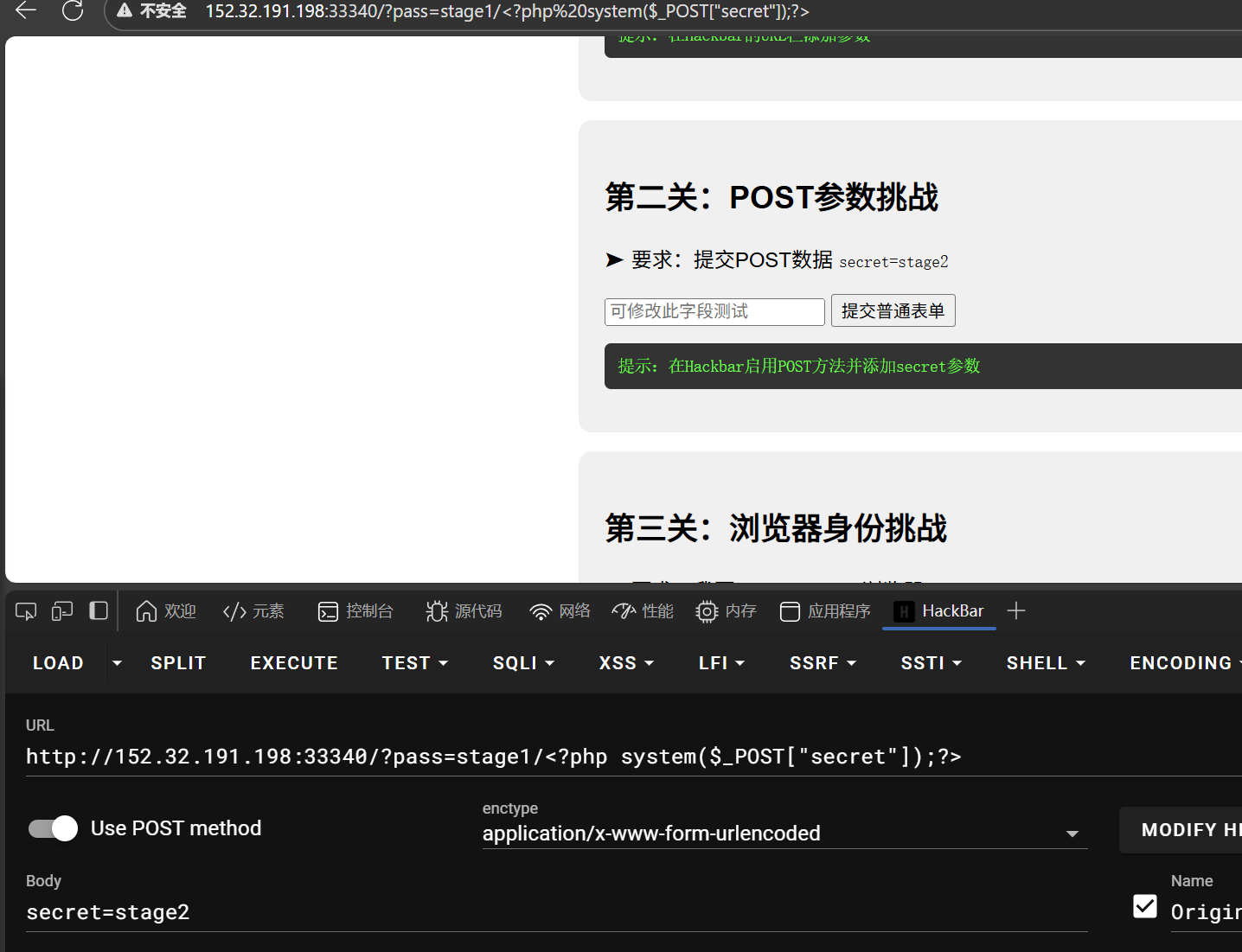Open the 应用程序 (Application) panel icon
Screen dimensions: 1242x952
point(790,610)
